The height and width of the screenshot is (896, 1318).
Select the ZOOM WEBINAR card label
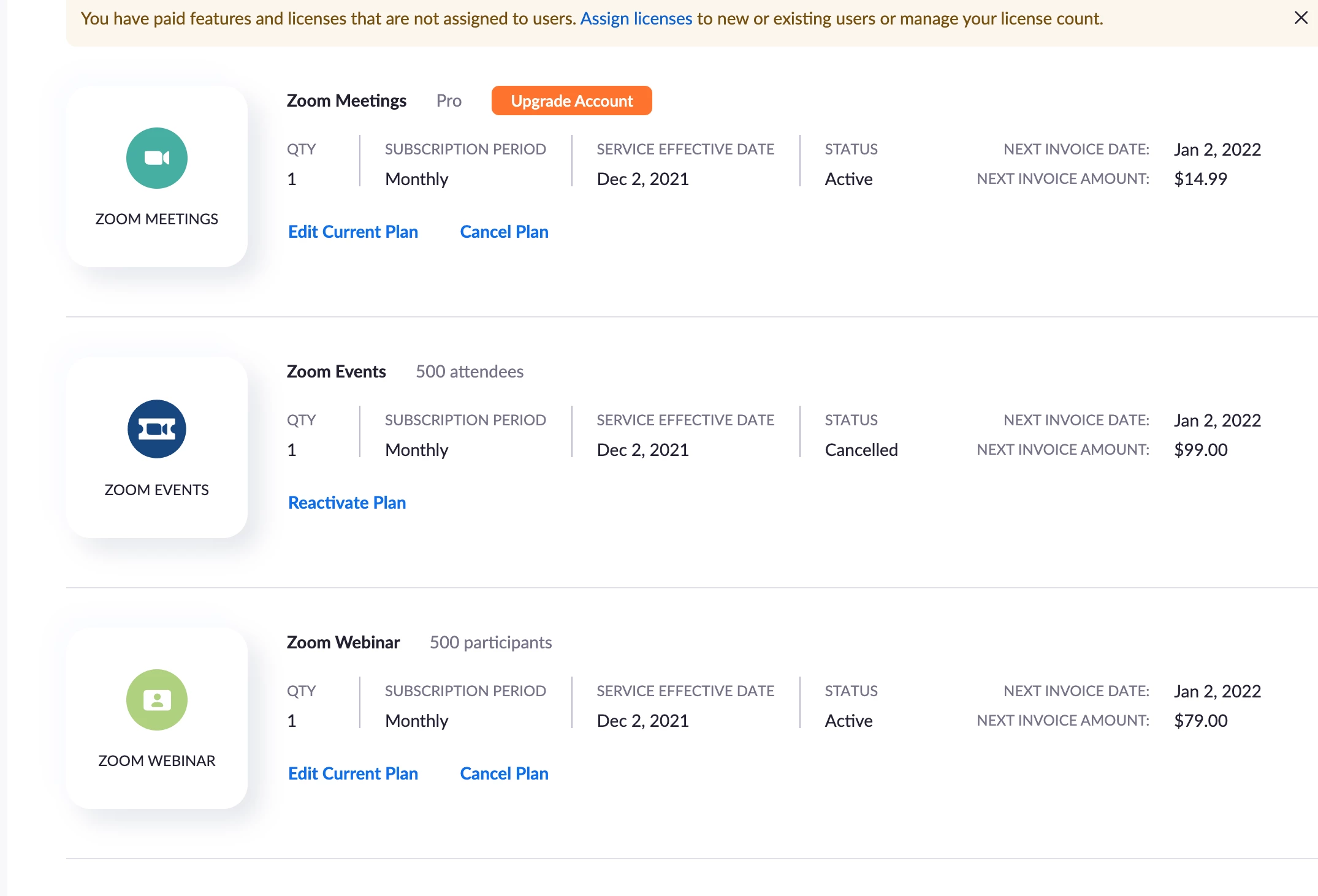[157, 761]
